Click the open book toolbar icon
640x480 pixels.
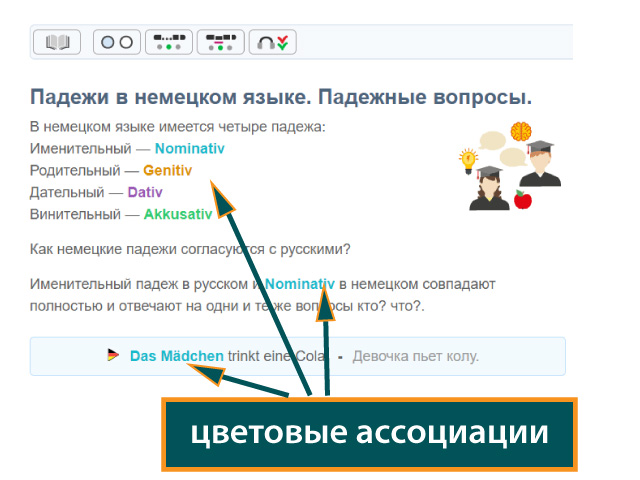(57, 42)
